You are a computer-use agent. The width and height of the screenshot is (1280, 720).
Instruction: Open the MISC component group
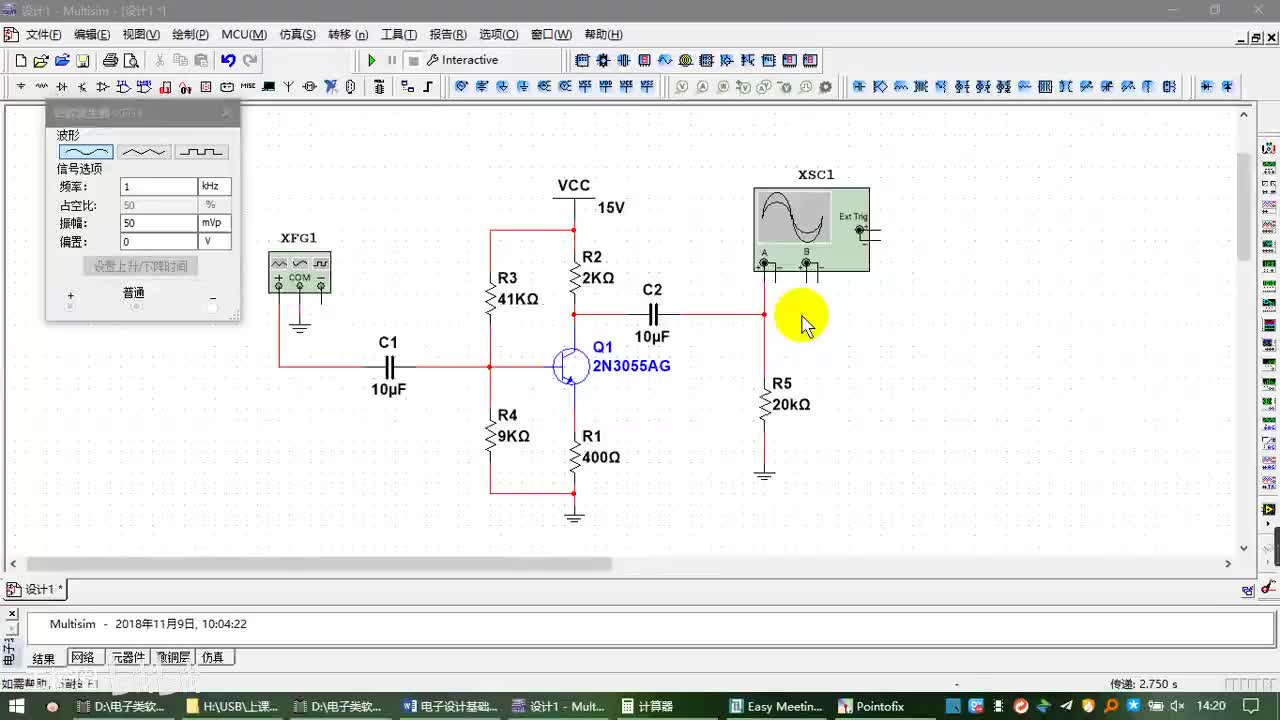pyautogui.click(x=248, y=87)
